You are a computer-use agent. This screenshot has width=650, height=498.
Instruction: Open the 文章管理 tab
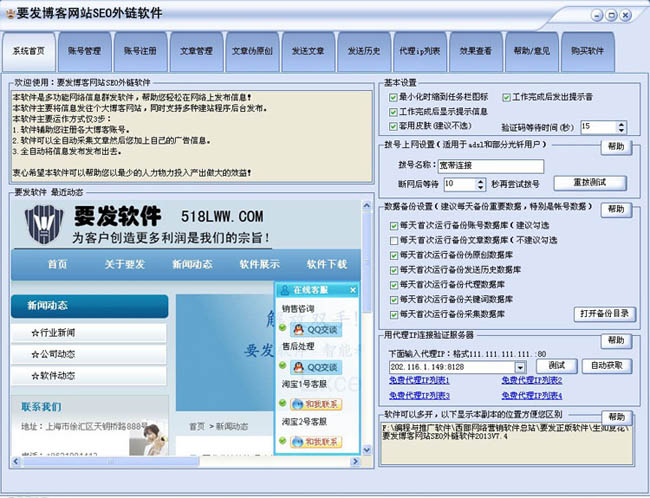point(196,51)
